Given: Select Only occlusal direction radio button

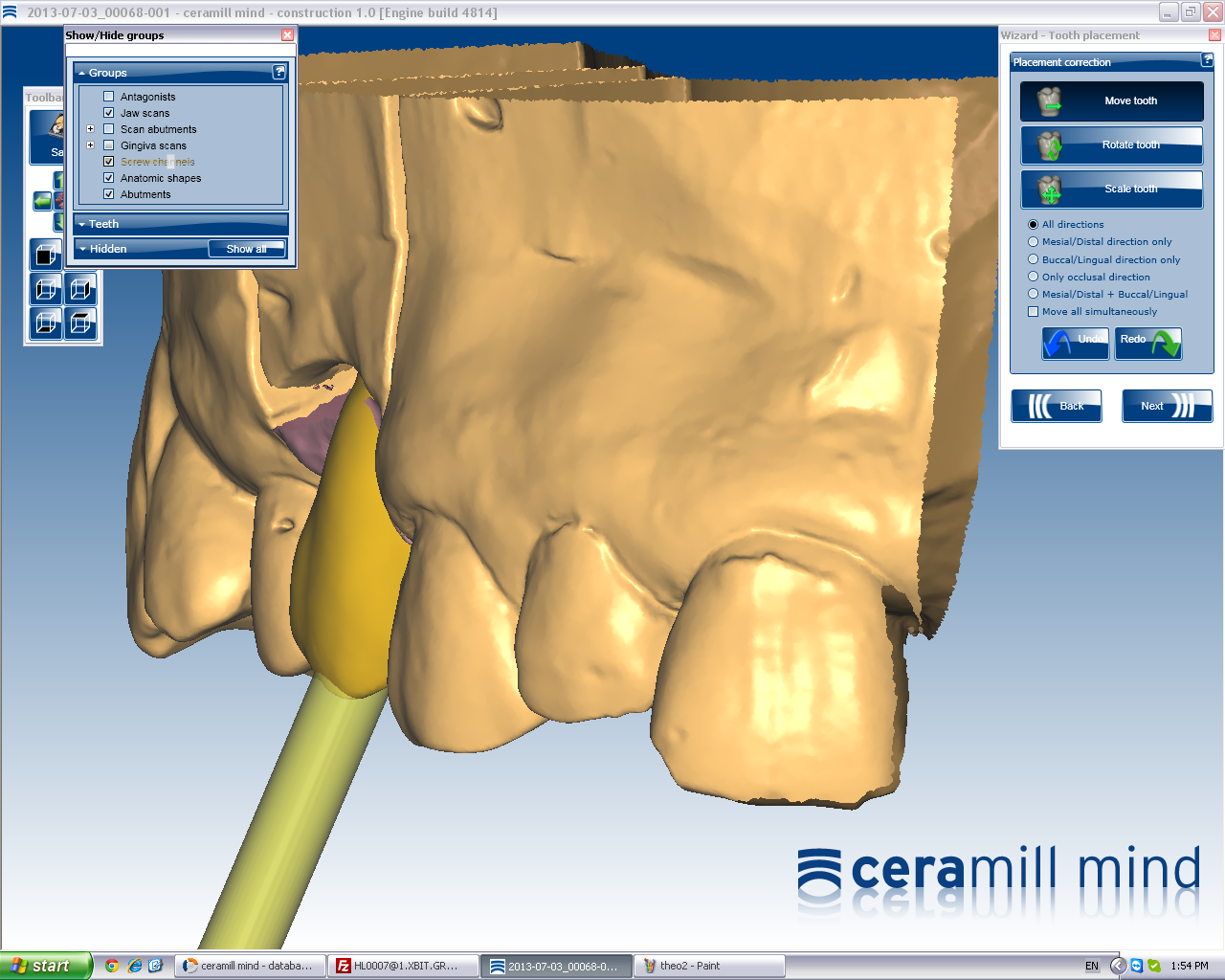Looking at the screenshot, I should (1034, 277).
